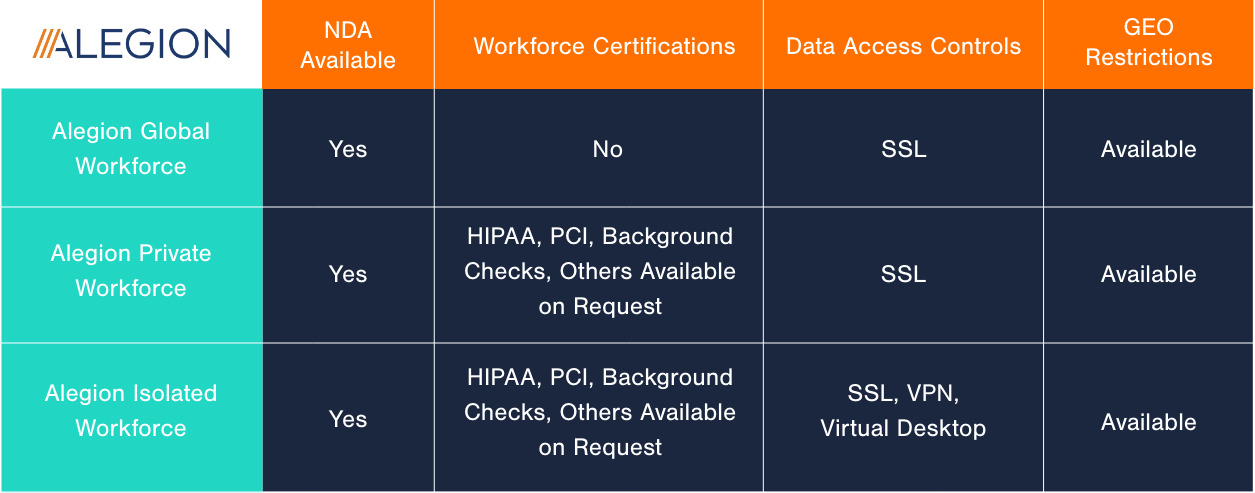Select Available in Isolated Workforce row
Screen dimensions: 1255x493
coord(1149,422)
